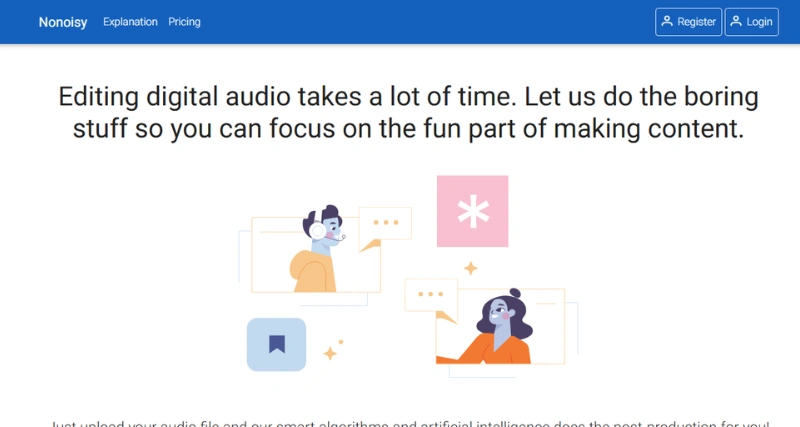
Task: Click the person icon inside Login
Action: pos(736,22)
